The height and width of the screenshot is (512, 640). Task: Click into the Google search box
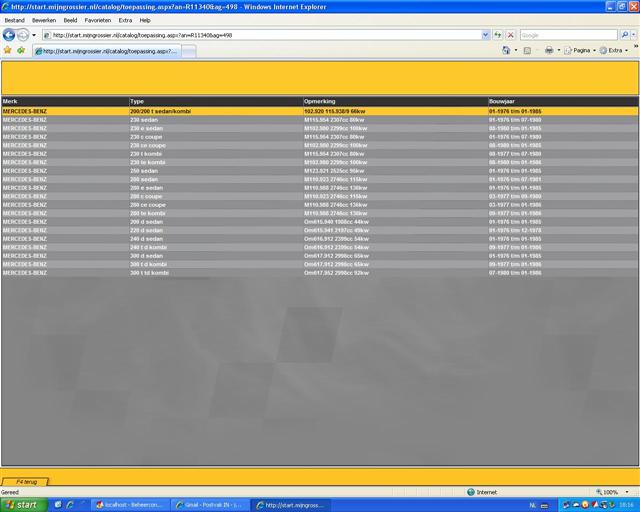coord(568,35)
